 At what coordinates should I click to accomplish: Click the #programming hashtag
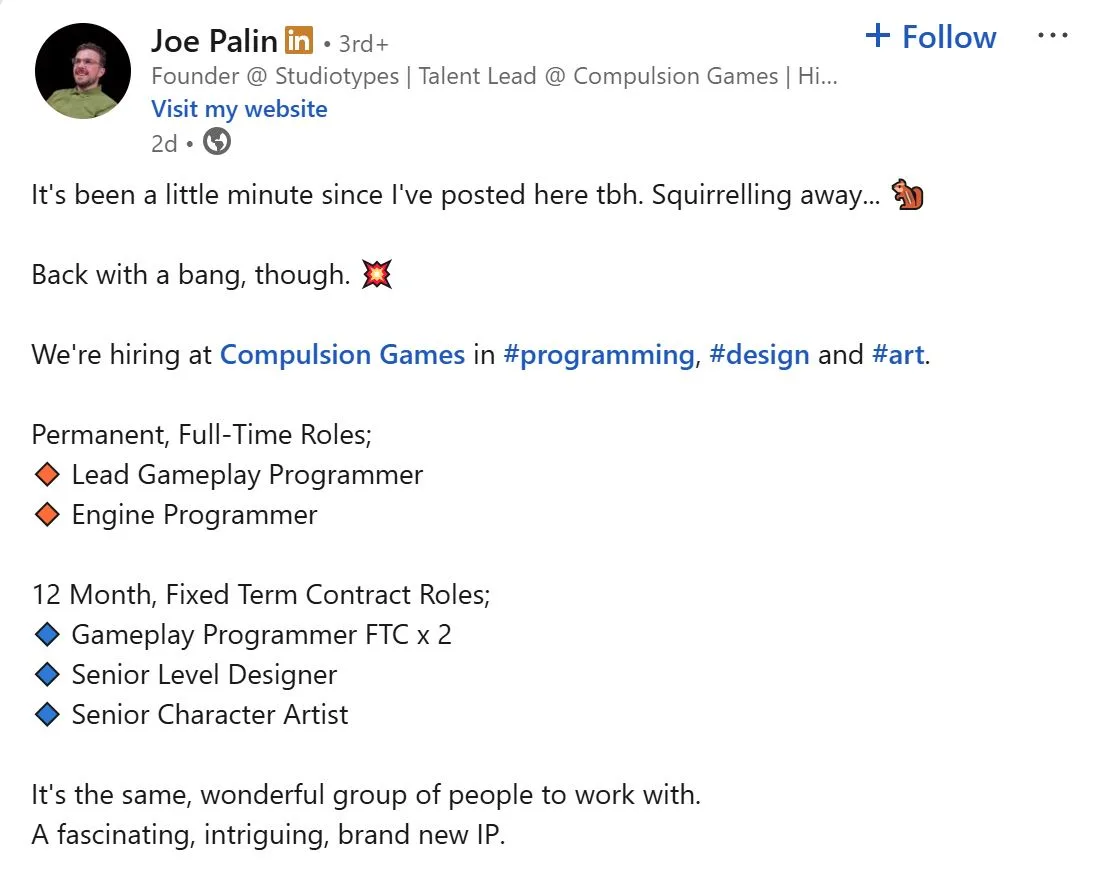click(598, 354)
